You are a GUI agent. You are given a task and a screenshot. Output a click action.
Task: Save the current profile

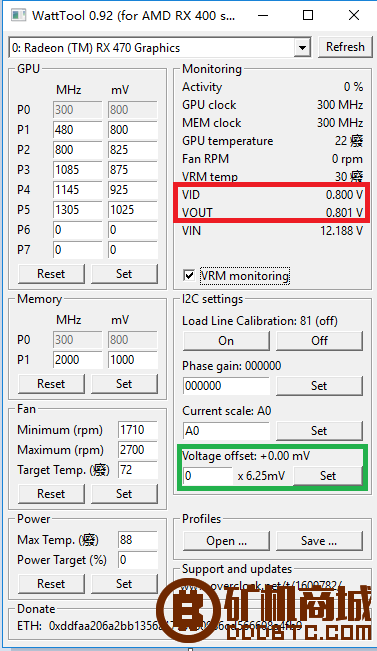319,541
